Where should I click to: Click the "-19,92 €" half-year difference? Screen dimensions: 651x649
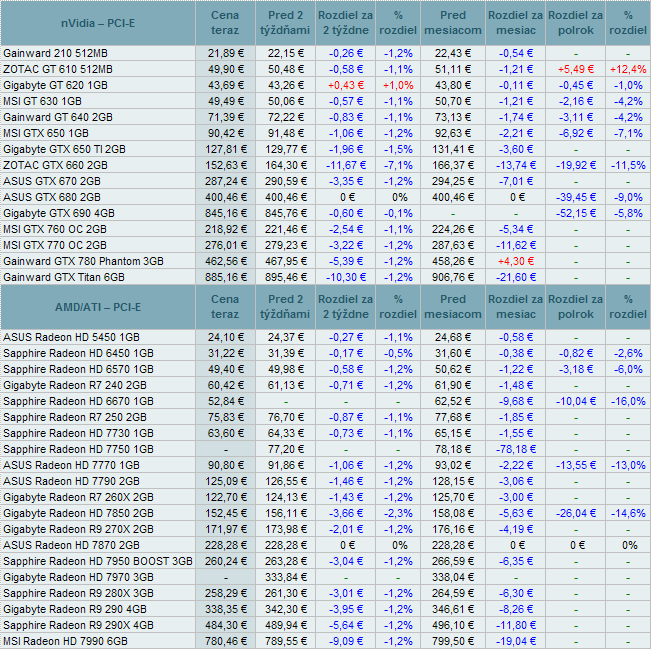[x=575, y=165]
